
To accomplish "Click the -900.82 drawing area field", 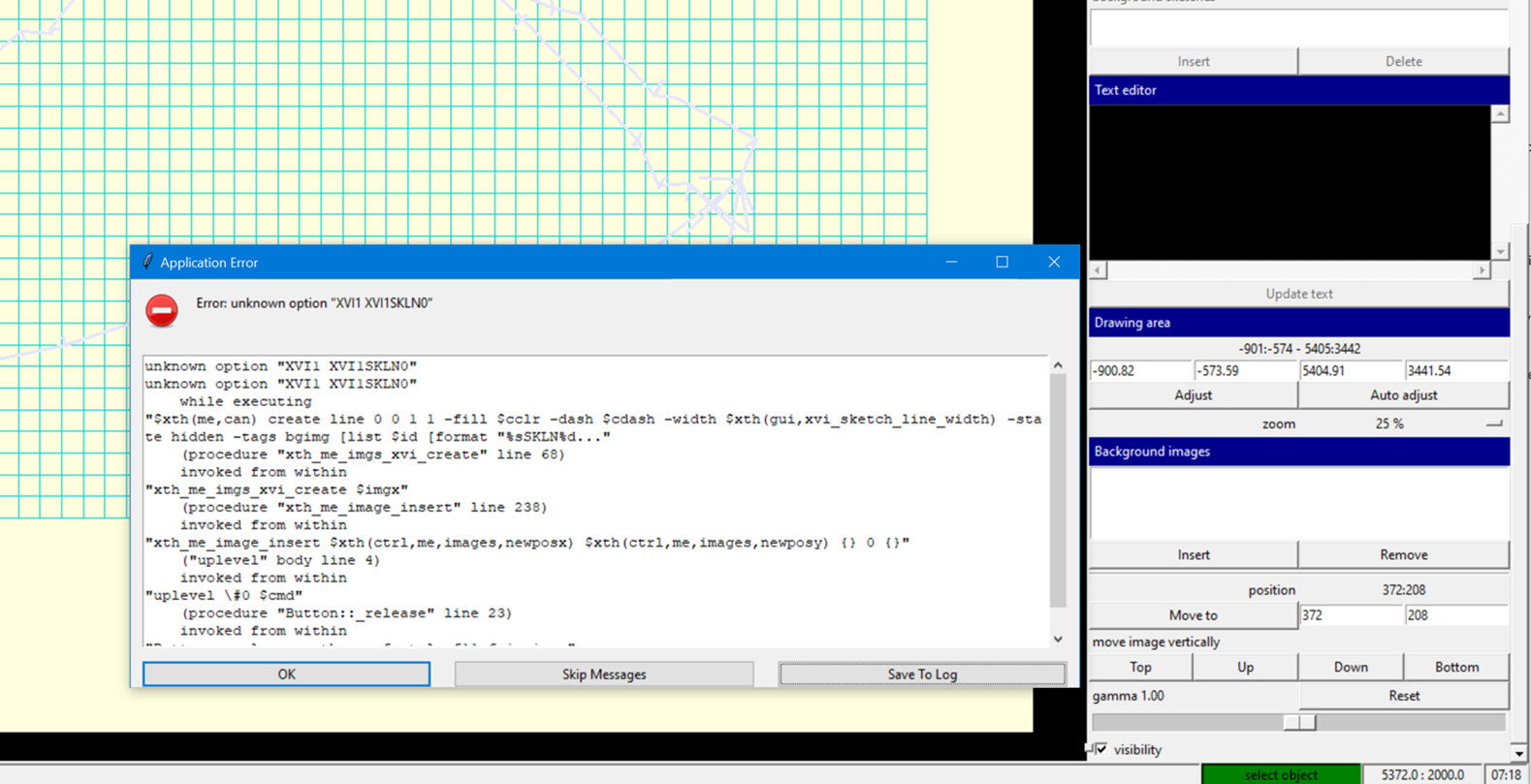I will tap(1141, 370).
